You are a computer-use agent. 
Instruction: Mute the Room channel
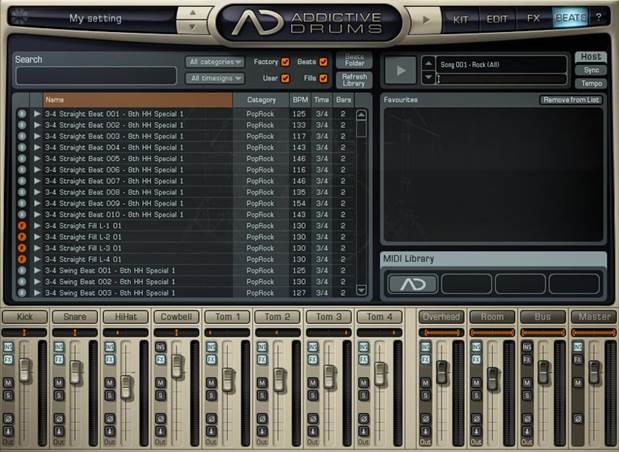(476, 383)
